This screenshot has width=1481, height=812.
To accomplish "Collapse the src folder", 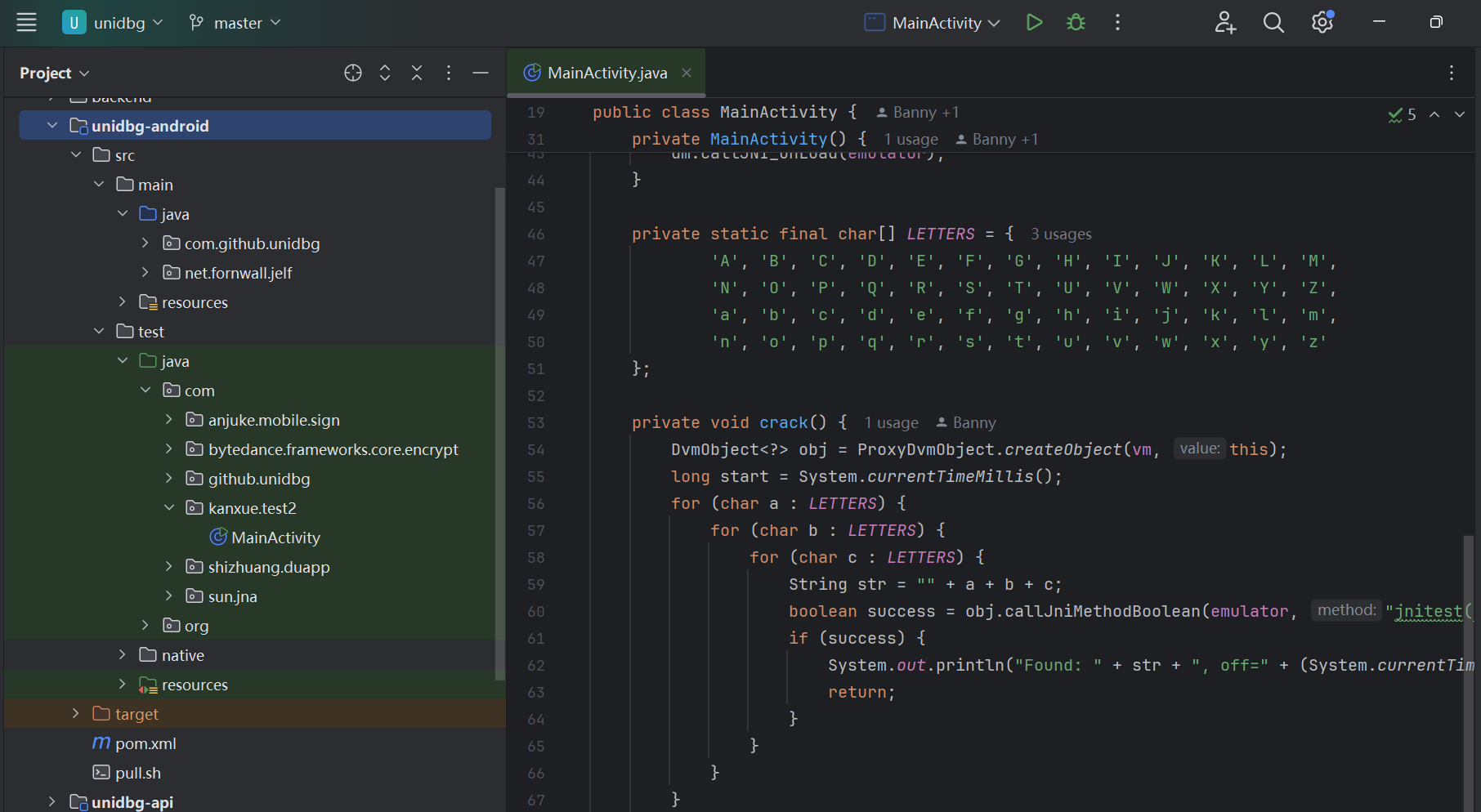I will (x=76, y=154).
